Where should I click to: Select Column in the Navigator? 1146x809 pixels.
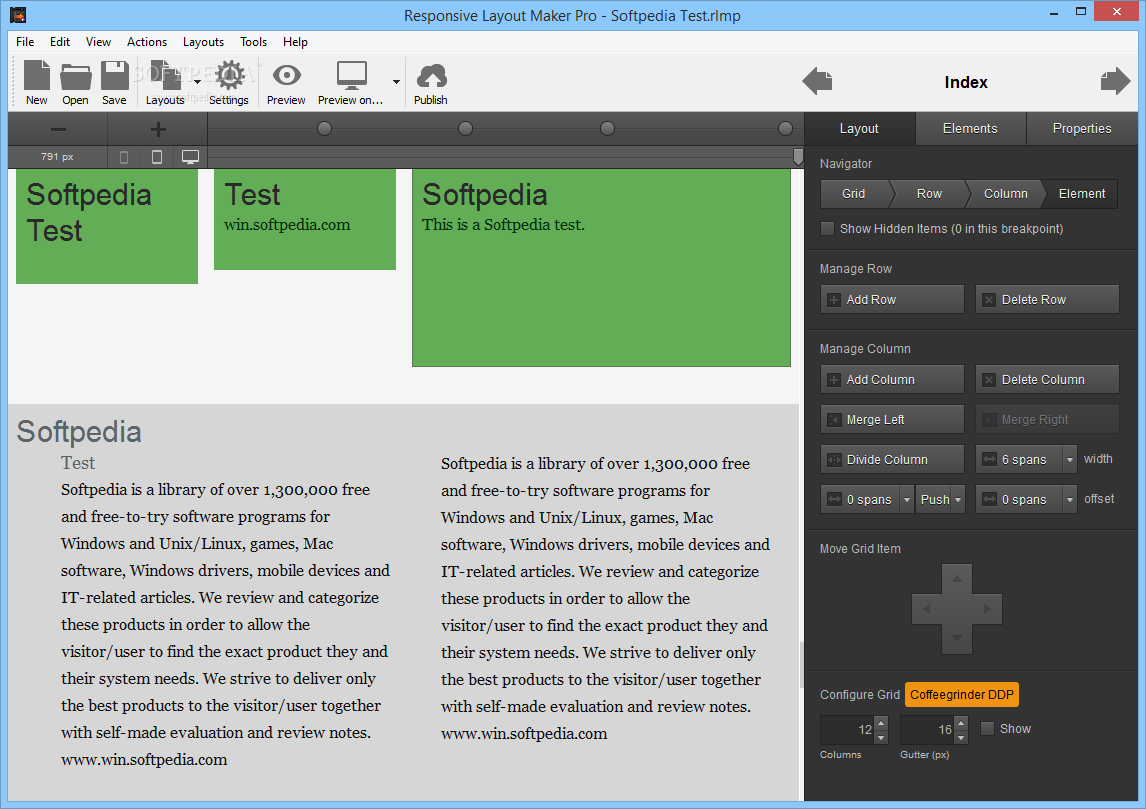(1006, 194)
